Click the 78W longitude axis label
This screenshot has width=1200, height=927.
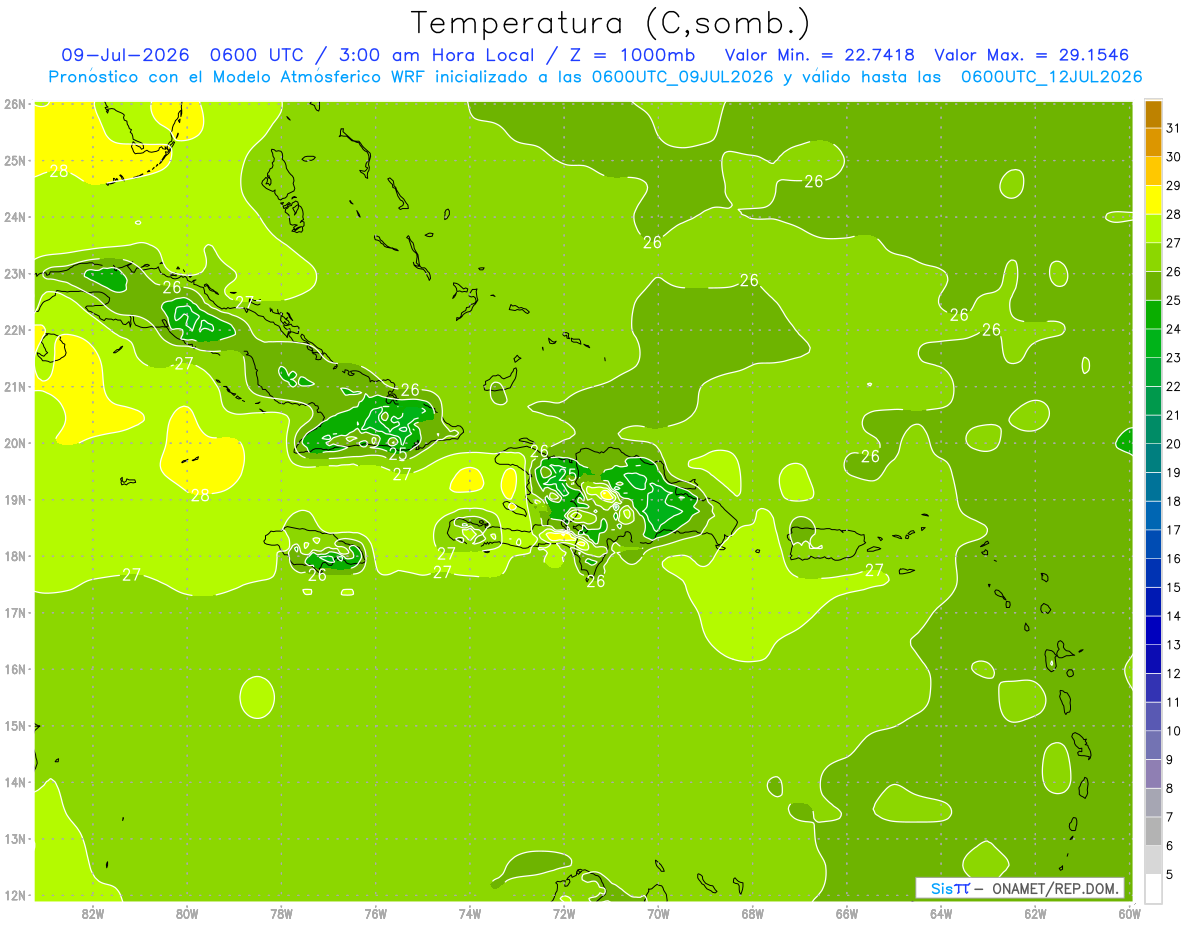(281, 913)
